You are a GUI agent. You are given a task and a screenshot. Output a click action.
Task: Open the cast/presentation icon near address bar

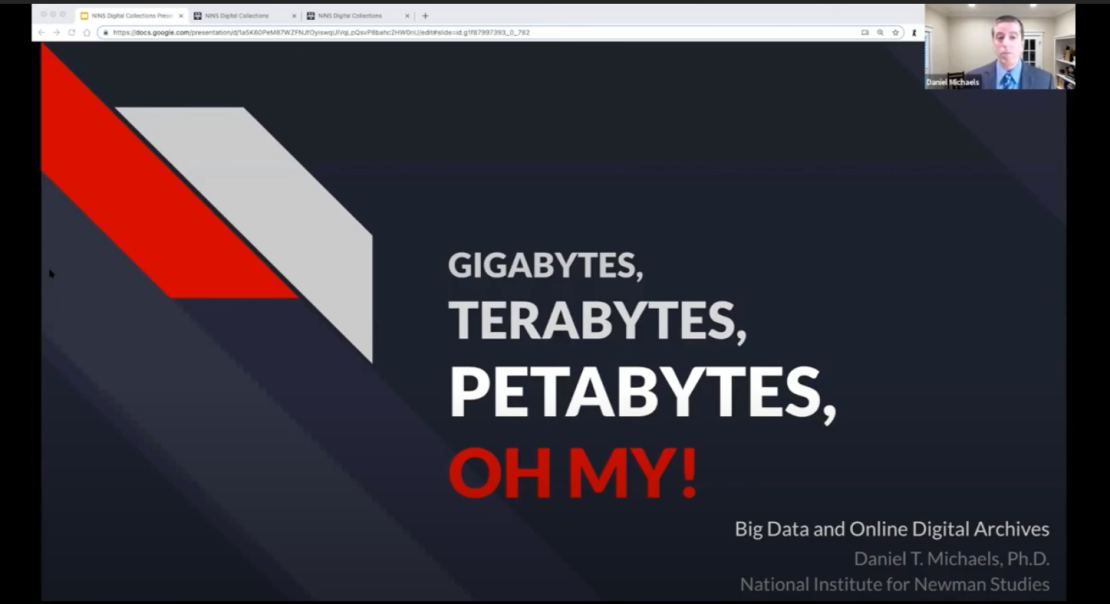865,32
